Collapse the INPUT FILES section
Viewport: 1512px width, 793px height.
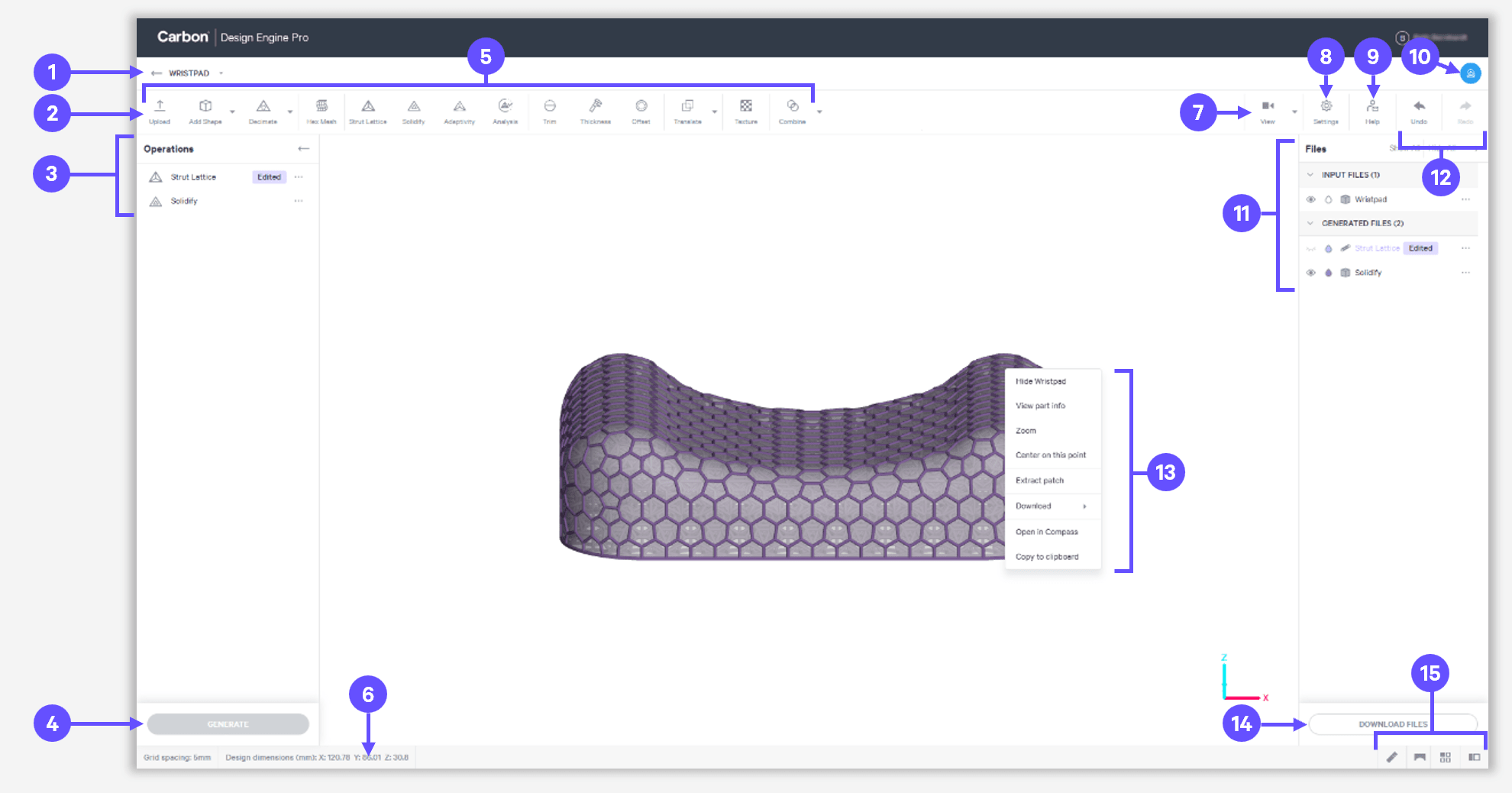[1310, 175]
